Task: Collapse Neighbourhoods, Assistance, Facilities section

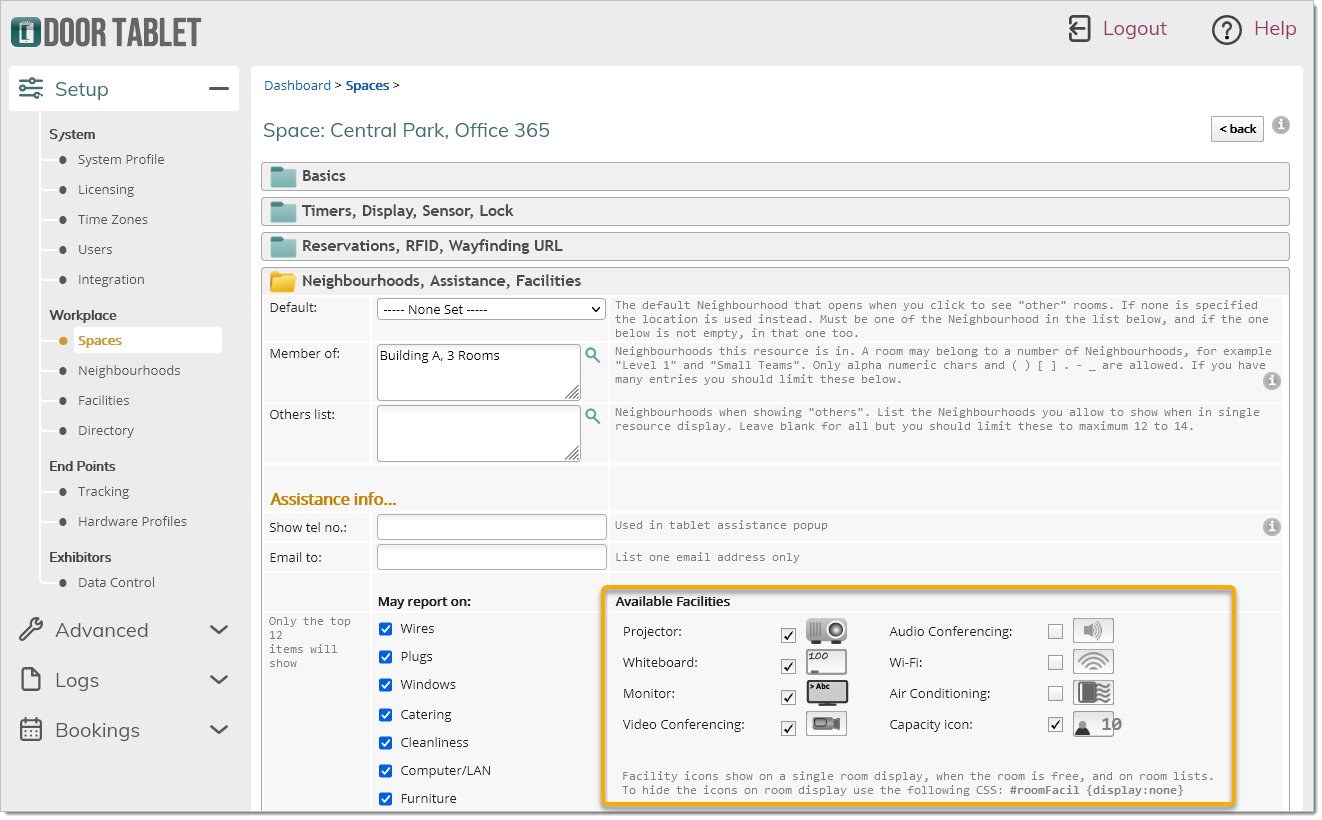Action: (775, 281)
